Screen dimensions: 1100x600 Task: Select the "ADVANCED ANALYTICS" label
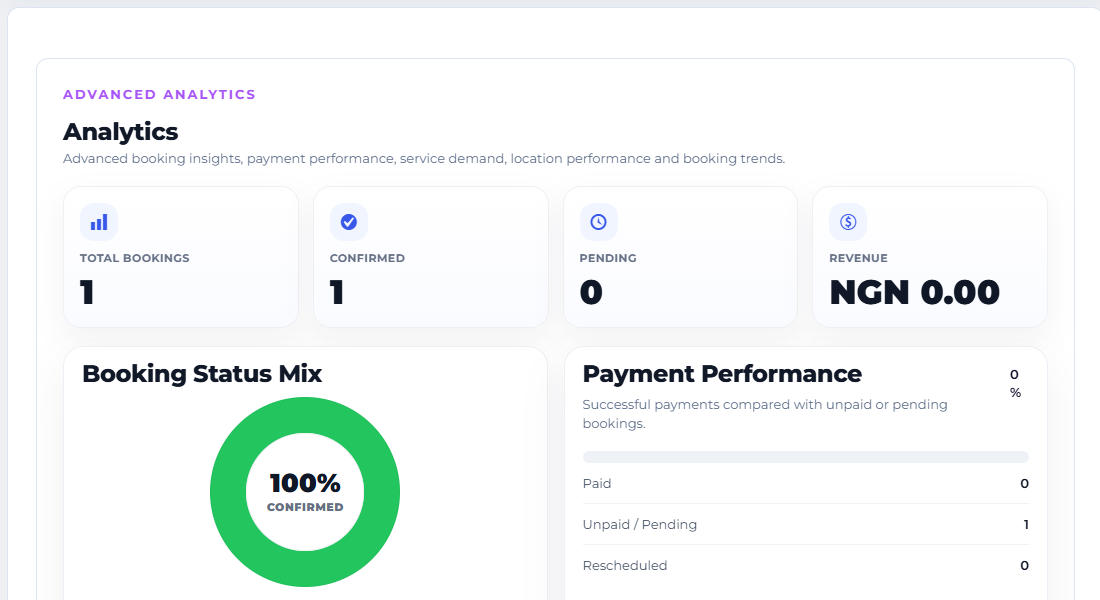159,95
